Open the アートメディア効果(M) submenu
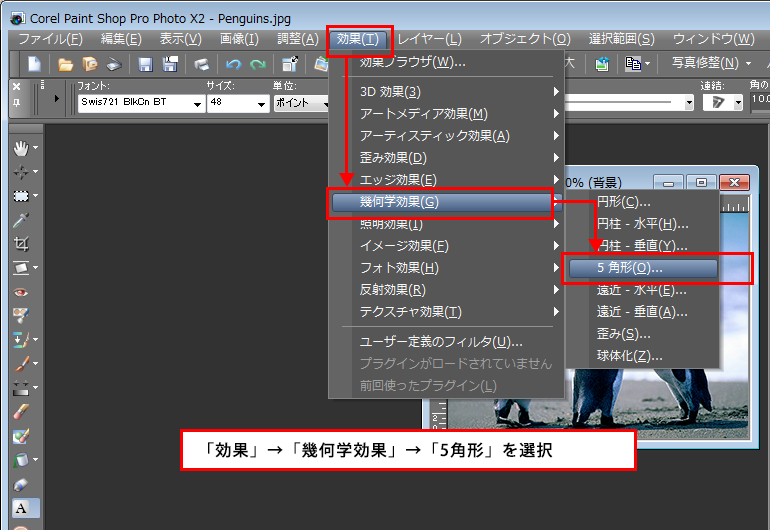Image resolution: width=770 pixels, height=530 pixels. [x=446, y=114]
